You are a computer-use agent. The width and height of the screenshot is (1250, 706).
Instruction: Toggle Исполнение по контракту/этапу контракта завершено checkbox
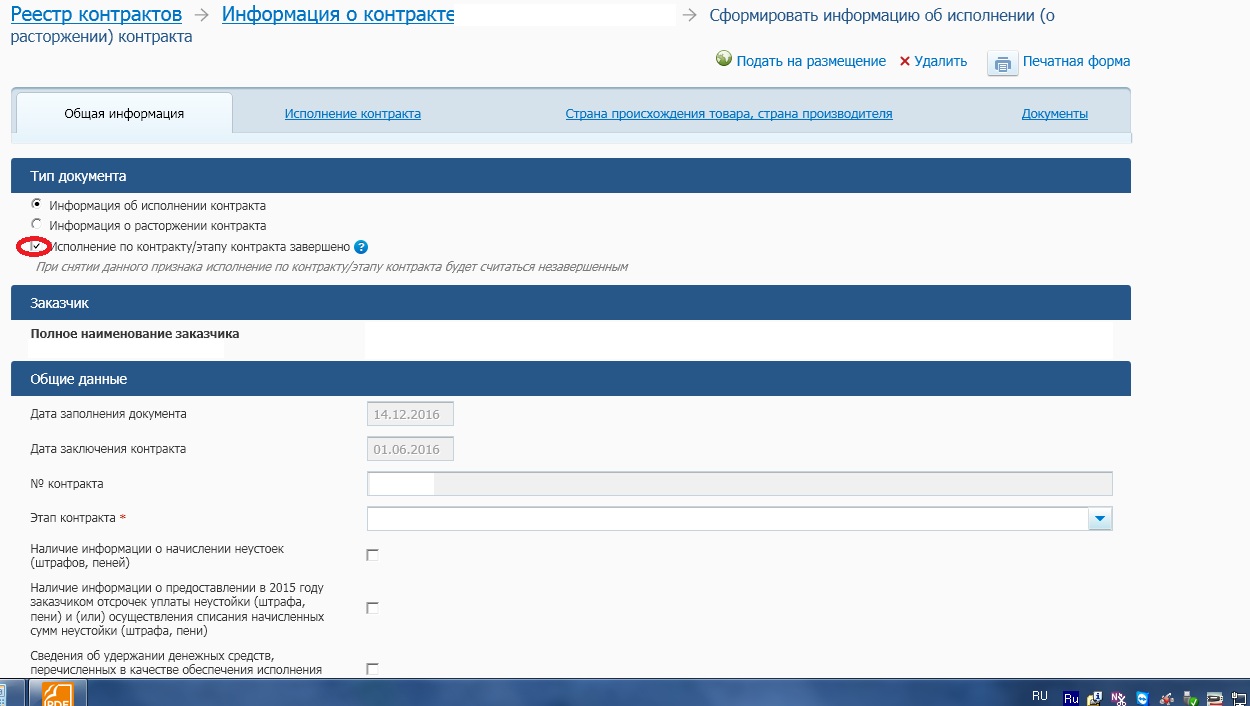[x=36, y=247]
